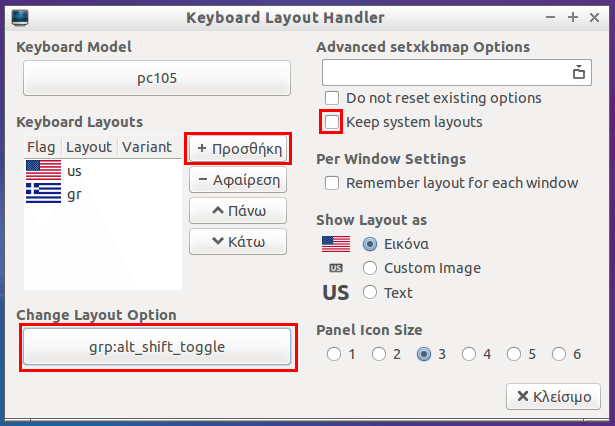Click the Layout column header

[89, 147]
